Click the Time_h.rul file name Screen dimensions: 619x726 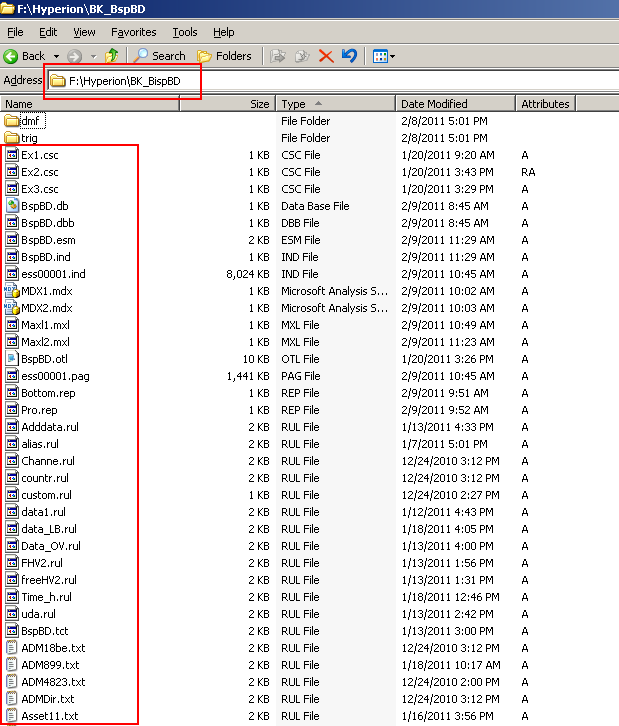[x=46, y=597]
